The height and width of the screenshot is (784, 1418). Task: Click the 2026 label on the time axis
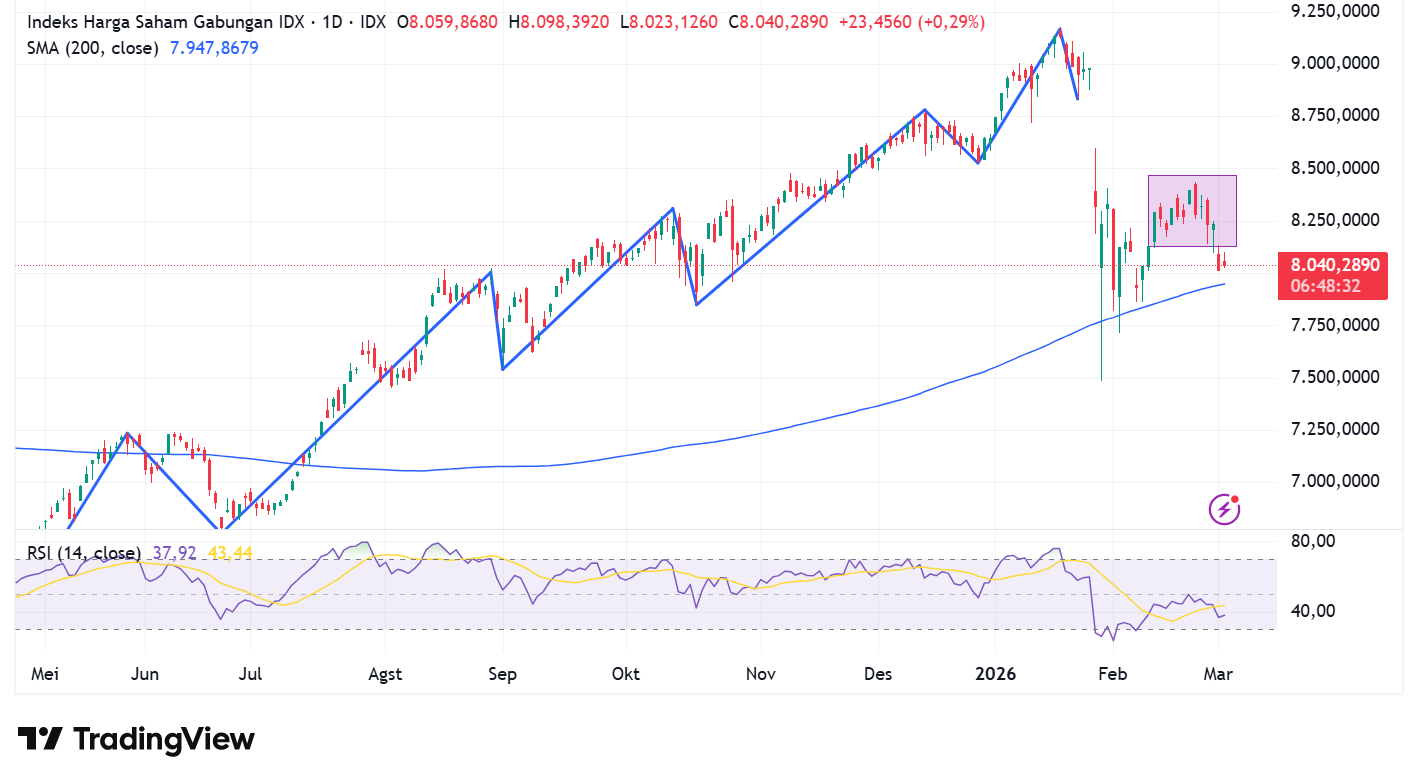click(995, 674)
